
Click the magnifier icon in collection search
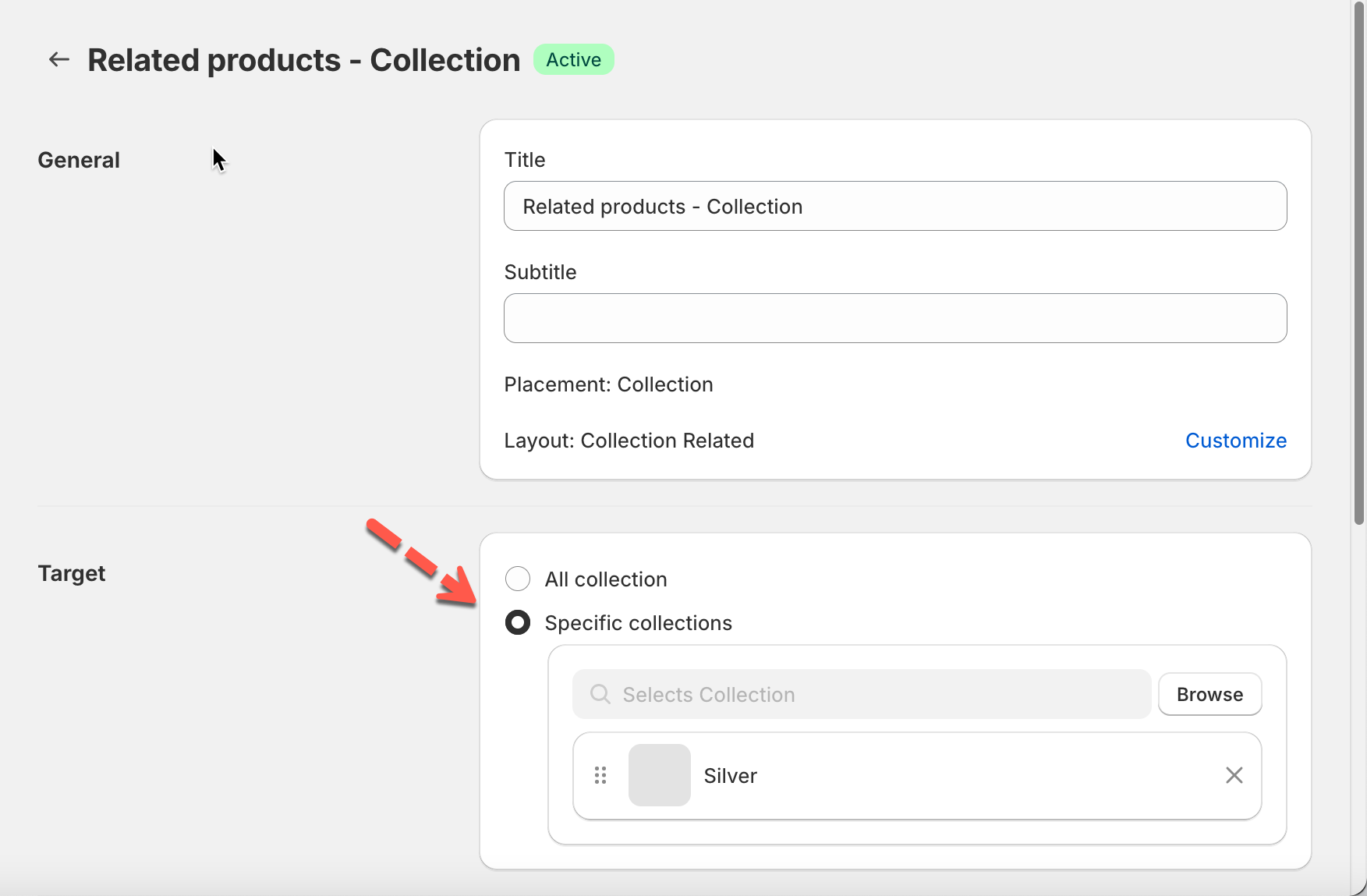pos(600,694)
